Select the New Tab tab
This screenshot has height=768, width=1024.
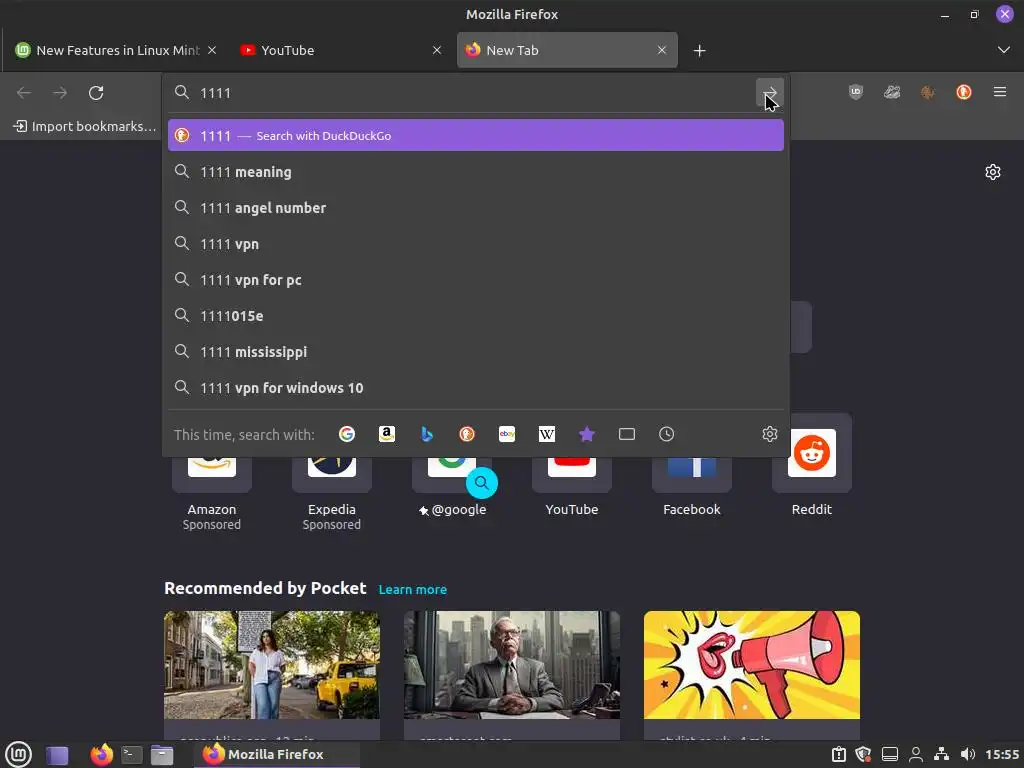point(567,50)
